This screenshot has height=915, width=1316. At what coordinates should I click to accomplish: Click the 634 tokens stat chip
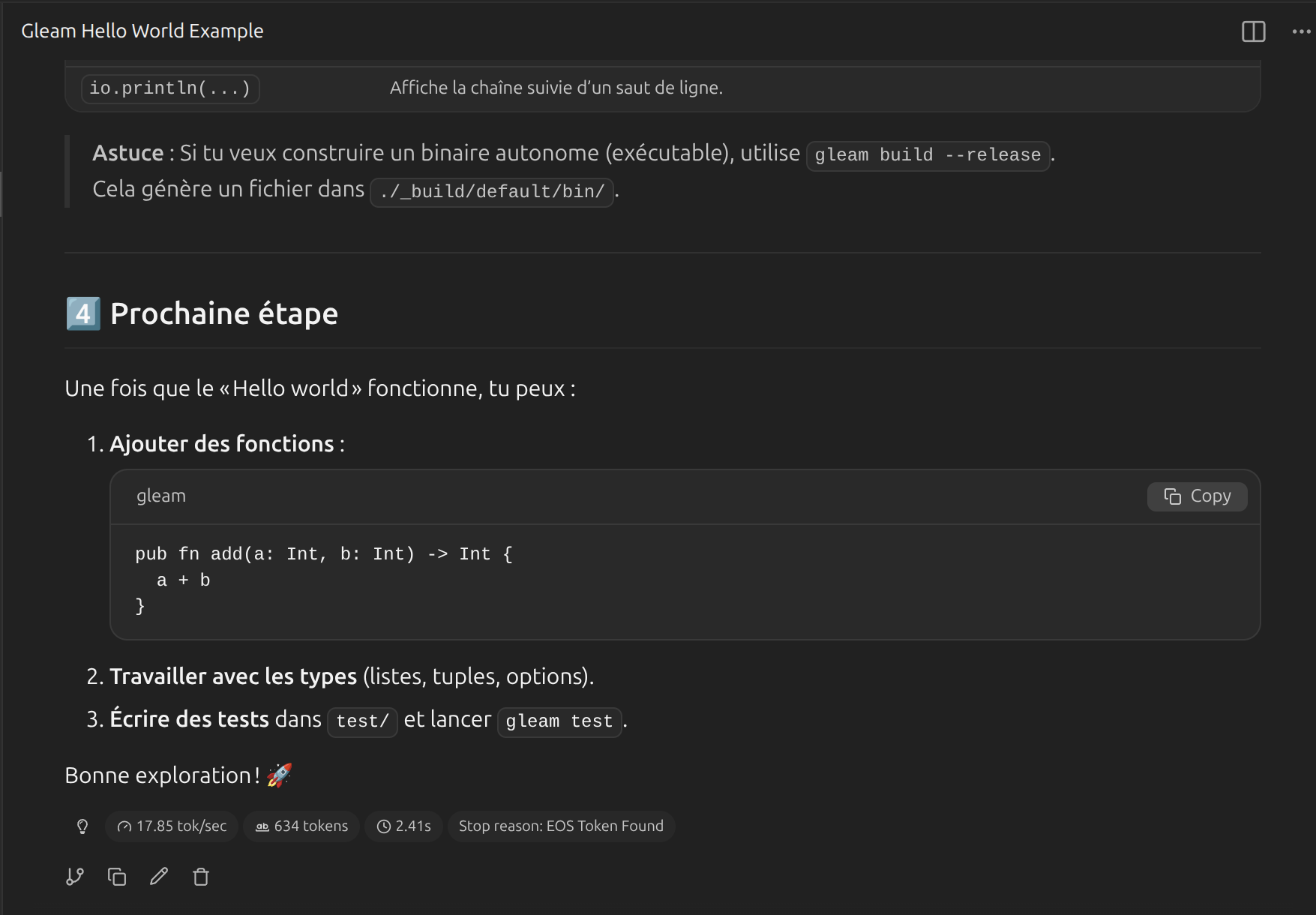301,826
